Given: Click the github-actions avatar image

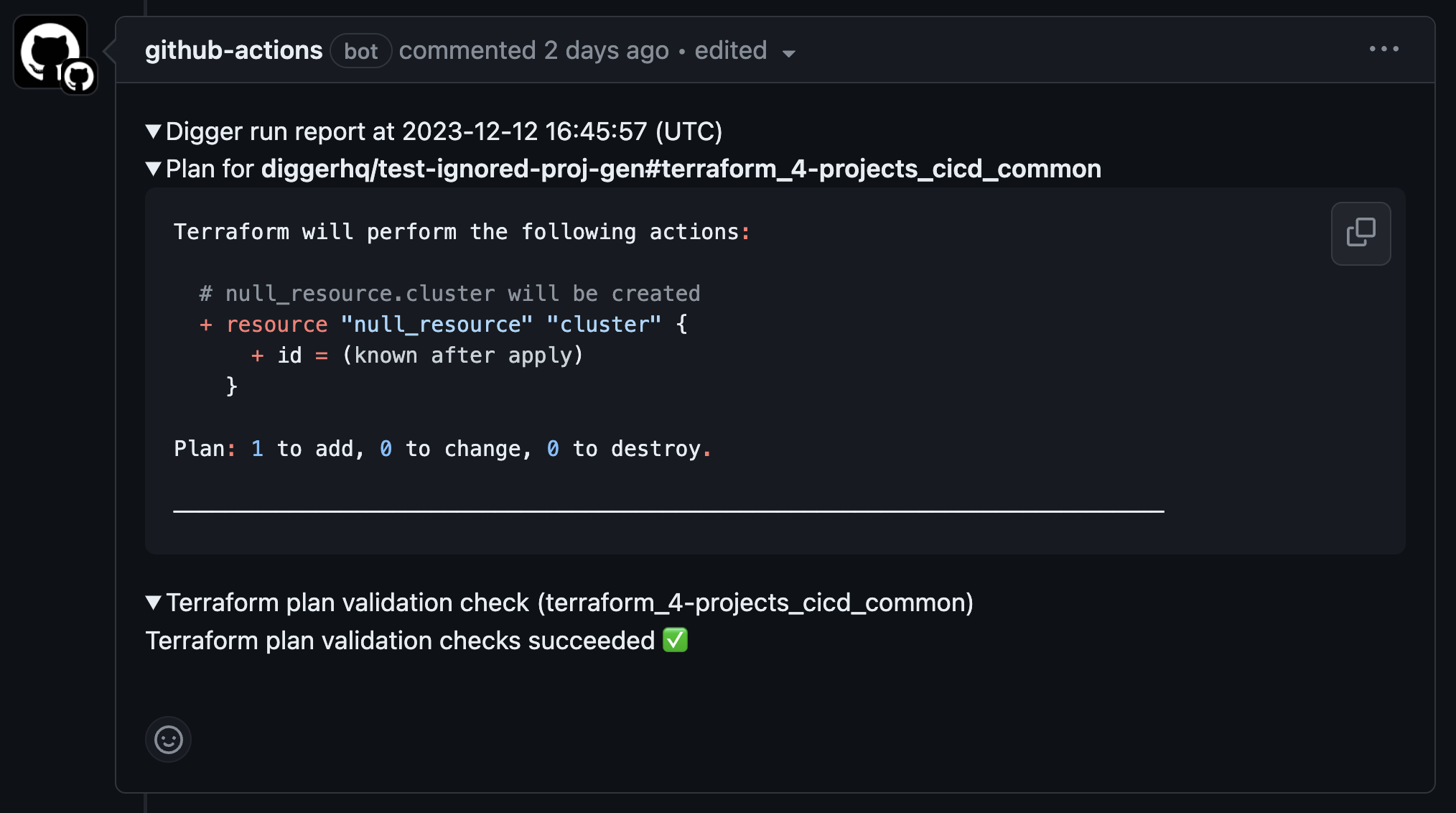Looking at the screenshot, I should click(50, 52).
